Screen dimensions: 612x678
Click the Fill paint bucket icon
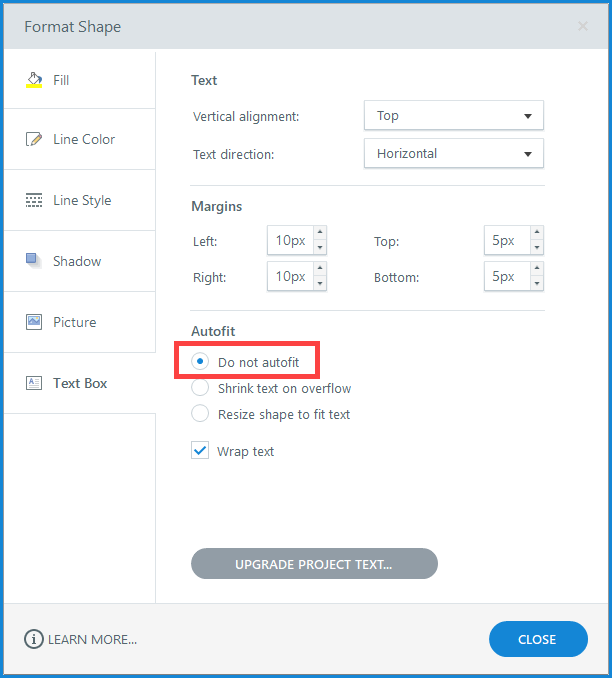point(34,80)
